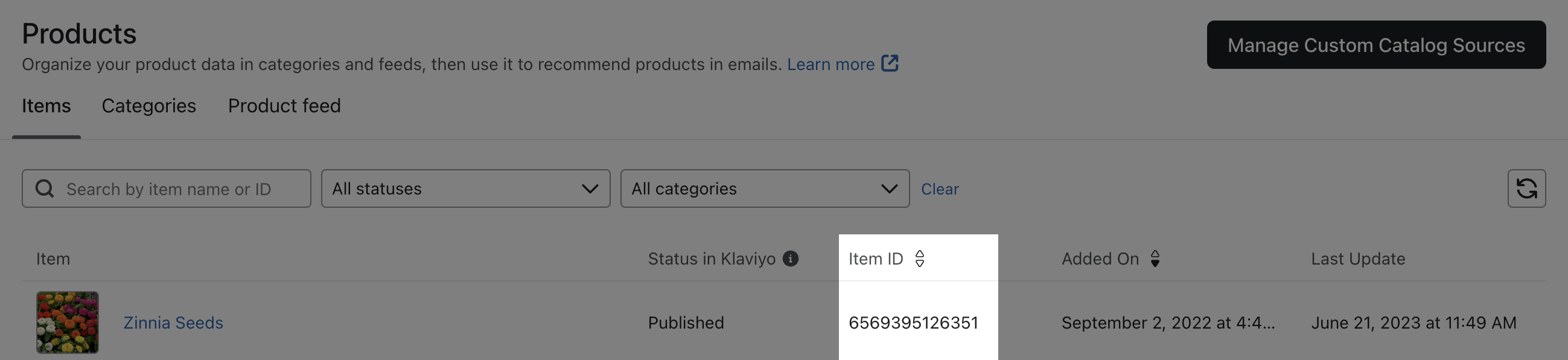Open the All categories filter dropdown
This screenshot has width=1568, height=360.
(764, 189)
